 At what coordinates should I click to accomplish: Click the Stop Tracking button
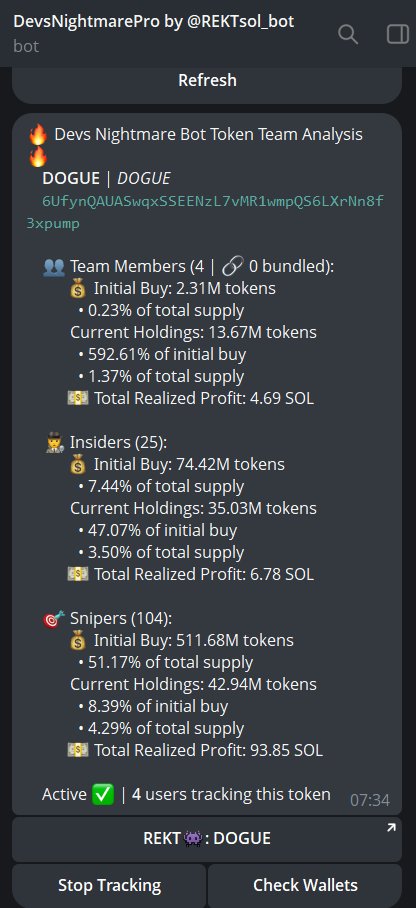[x=110, y=885]
